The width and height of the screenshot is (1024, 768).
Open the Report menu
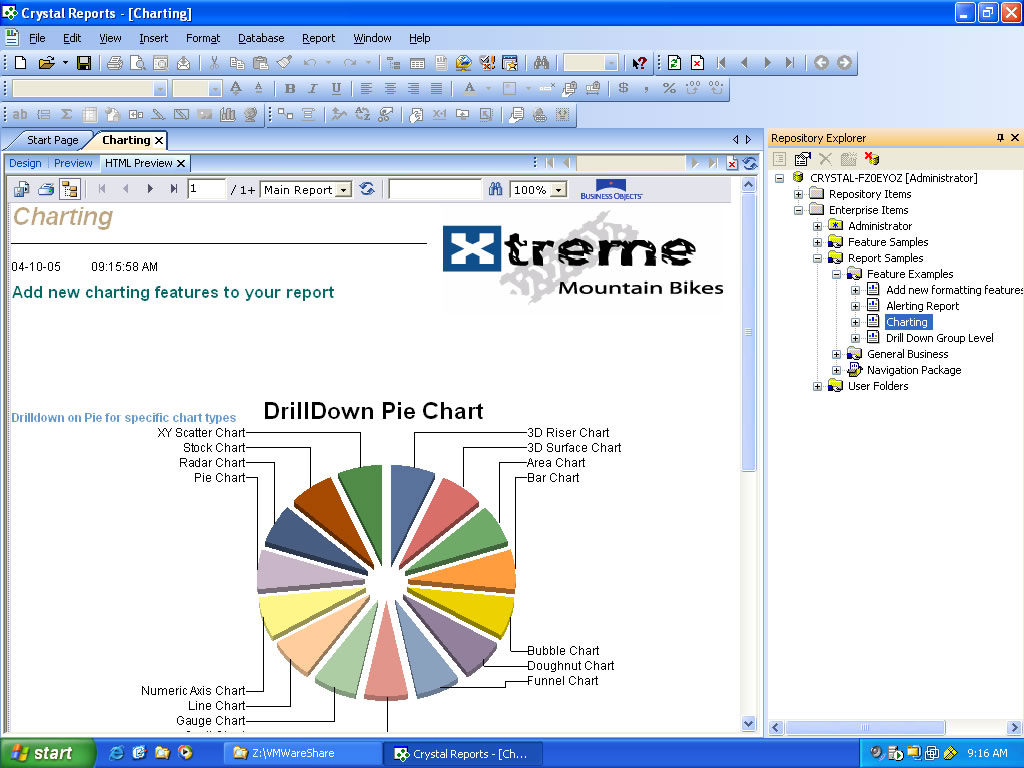[318, 39]
